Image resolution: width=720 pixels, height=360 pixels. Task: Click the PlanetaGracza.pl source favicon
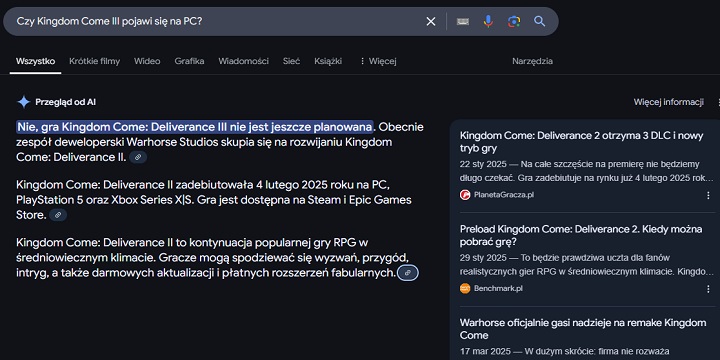(465, 195)
